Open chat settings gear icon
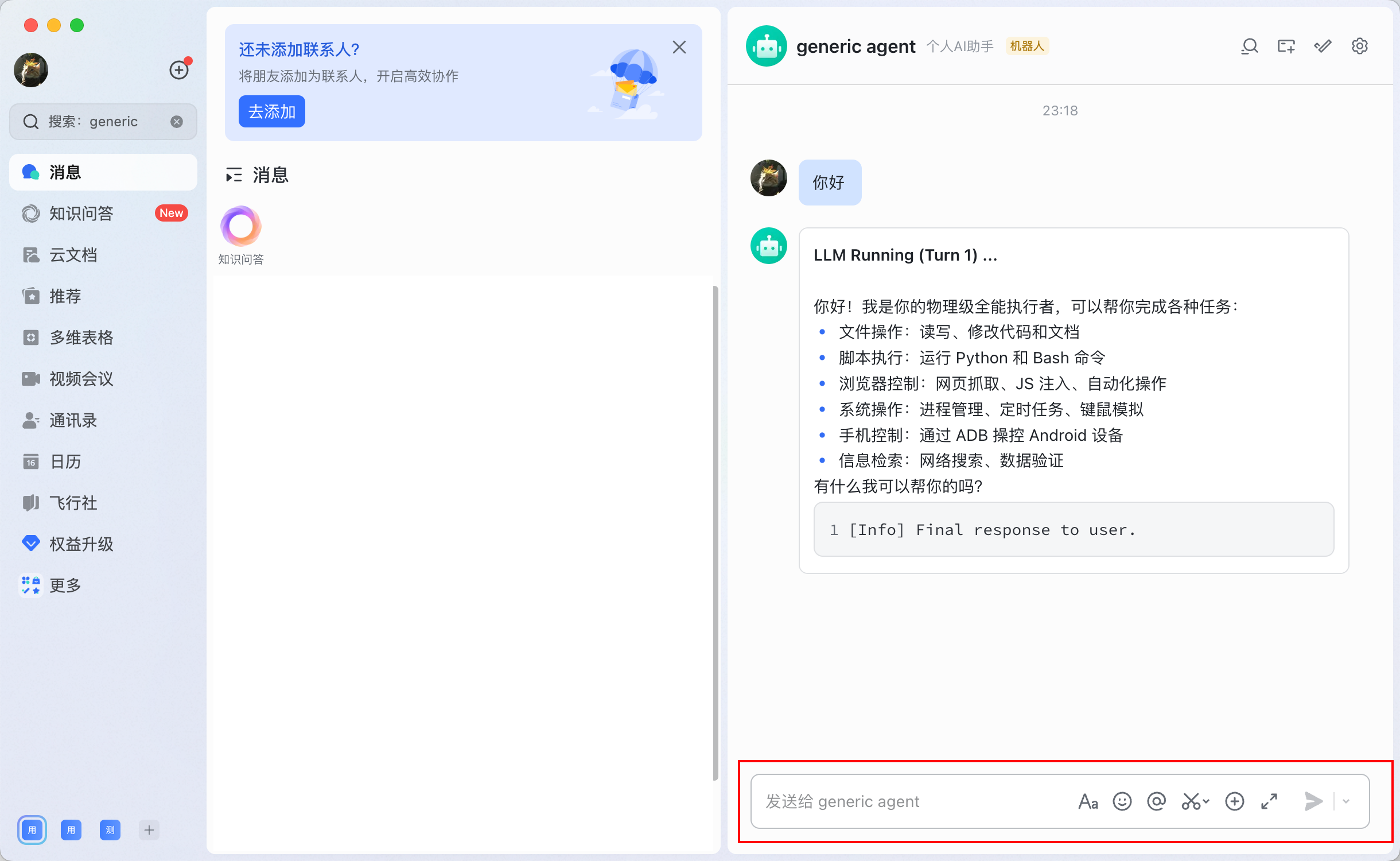The height and width of the screenshot is (861, 1400). point(1359,46)
